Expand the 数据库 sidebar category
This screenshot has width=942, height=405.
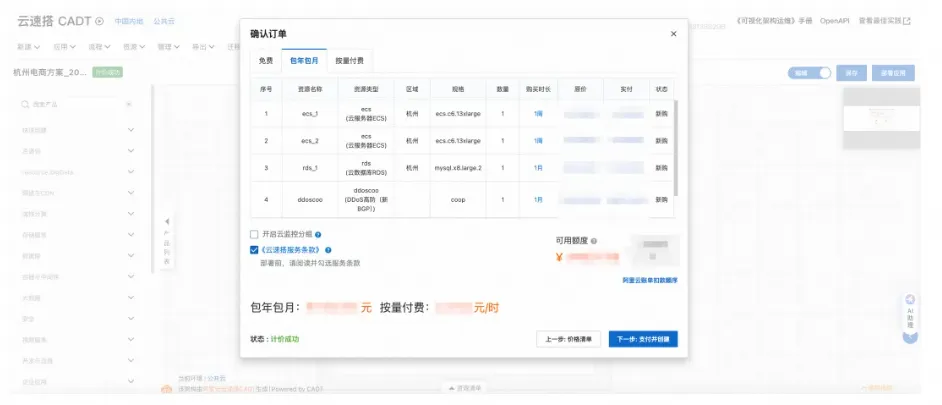pos(78,256)
